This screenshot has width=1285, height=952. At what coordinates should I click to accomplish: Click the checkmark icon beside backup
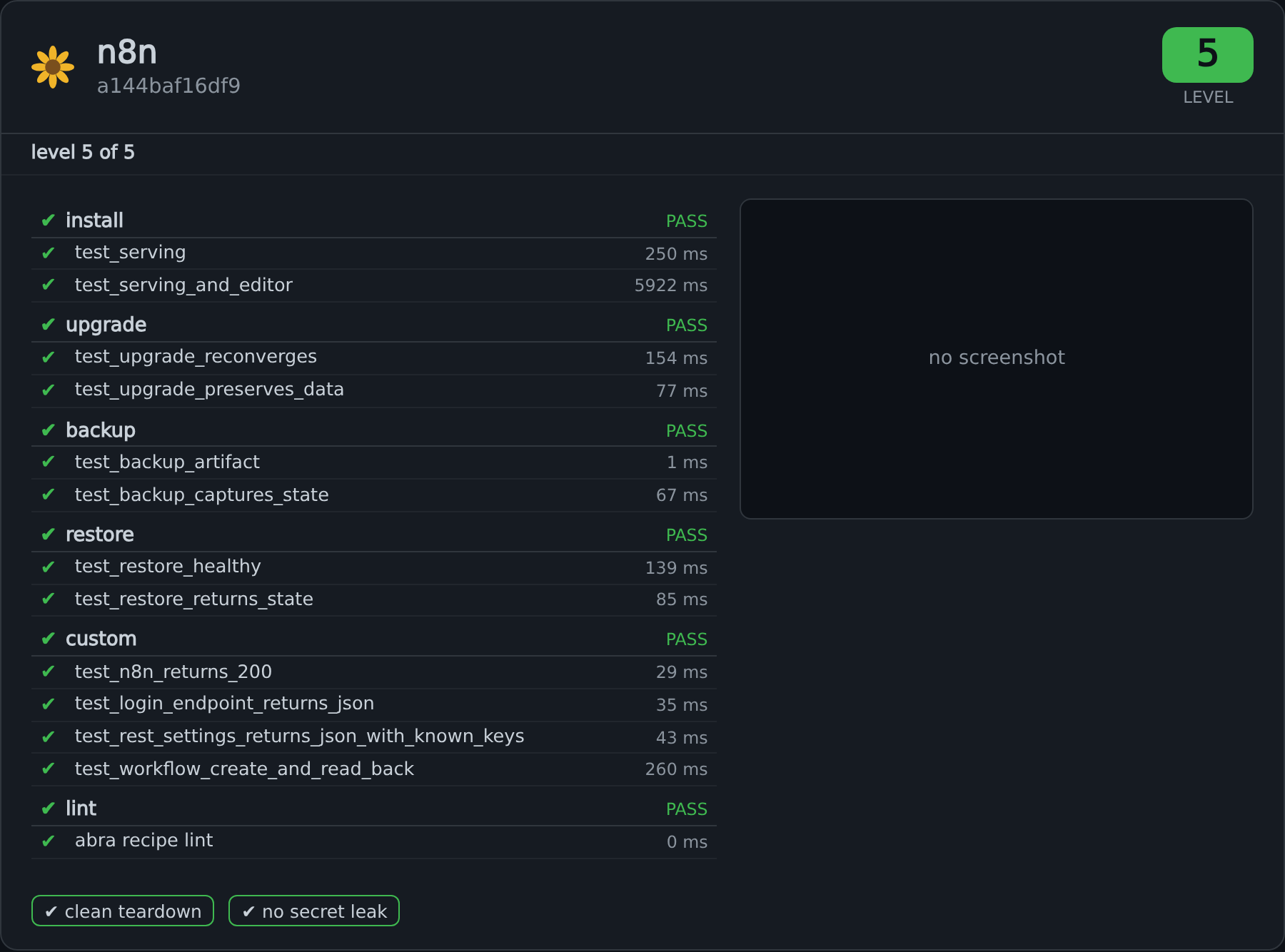[x=49, y=430]
